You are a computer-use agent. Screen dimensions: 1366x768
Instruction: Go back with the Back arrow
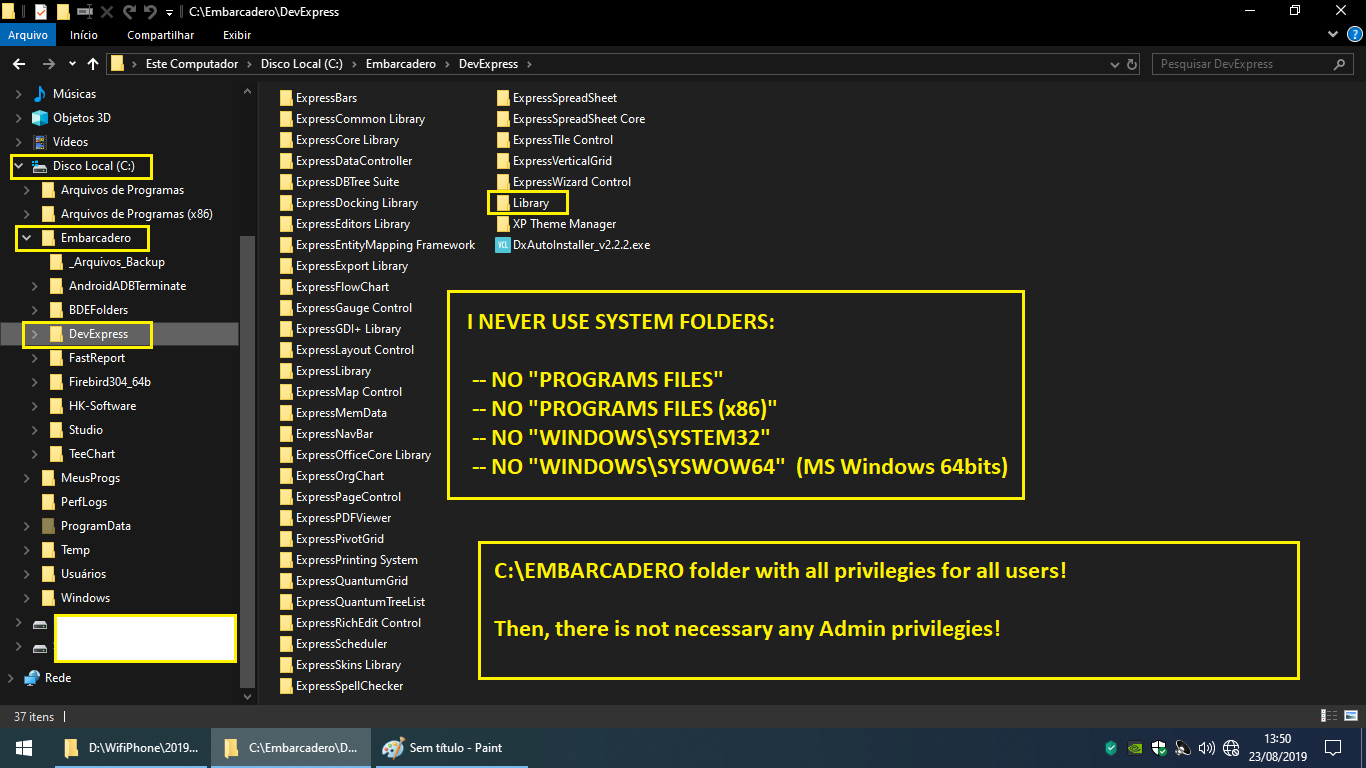point(18,64)
